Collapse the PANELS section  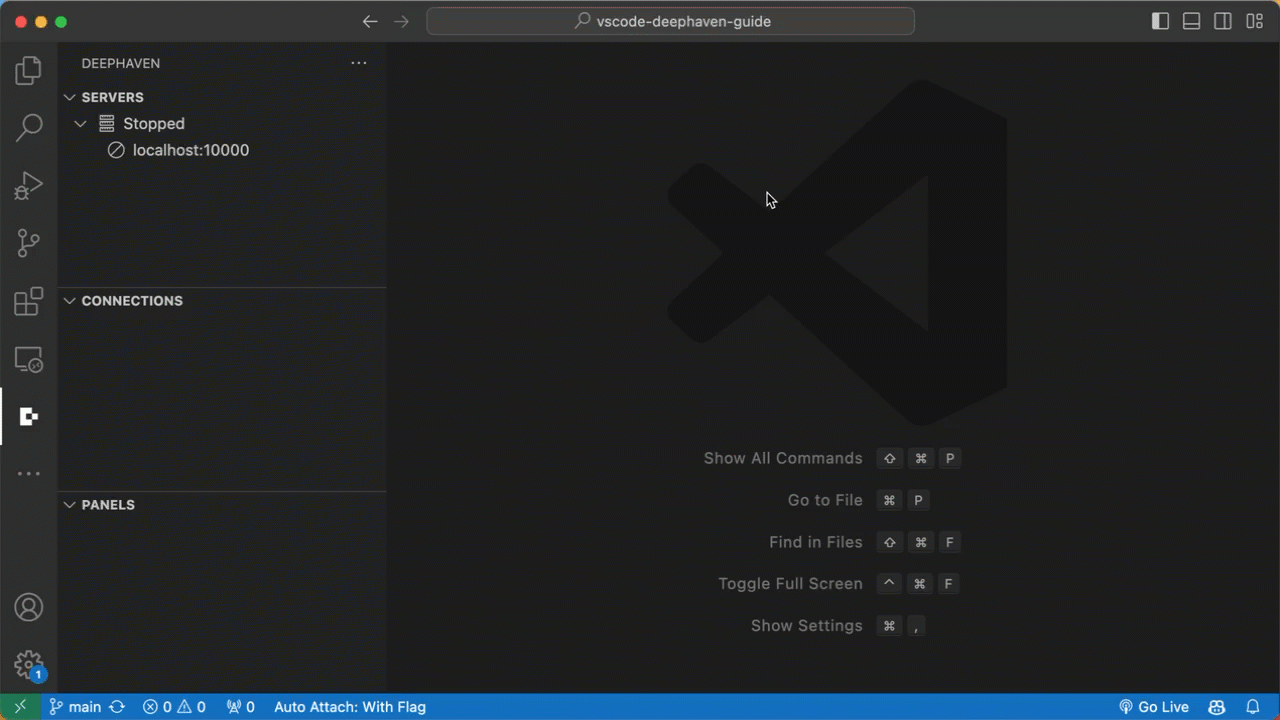pos(107,505)
